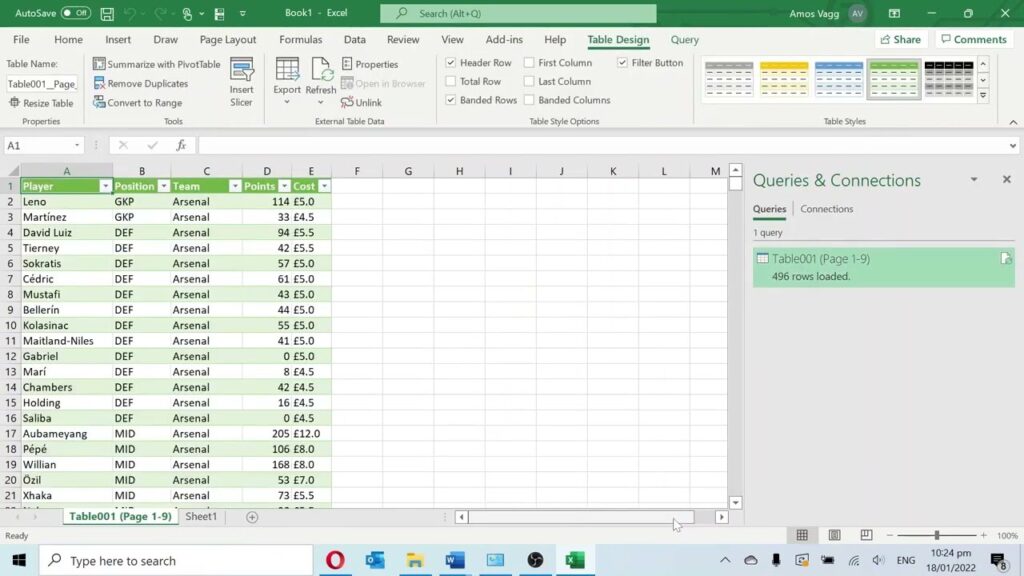Click Summarize with PivotTable
The image size is (1024, 576).
point(157,64)
